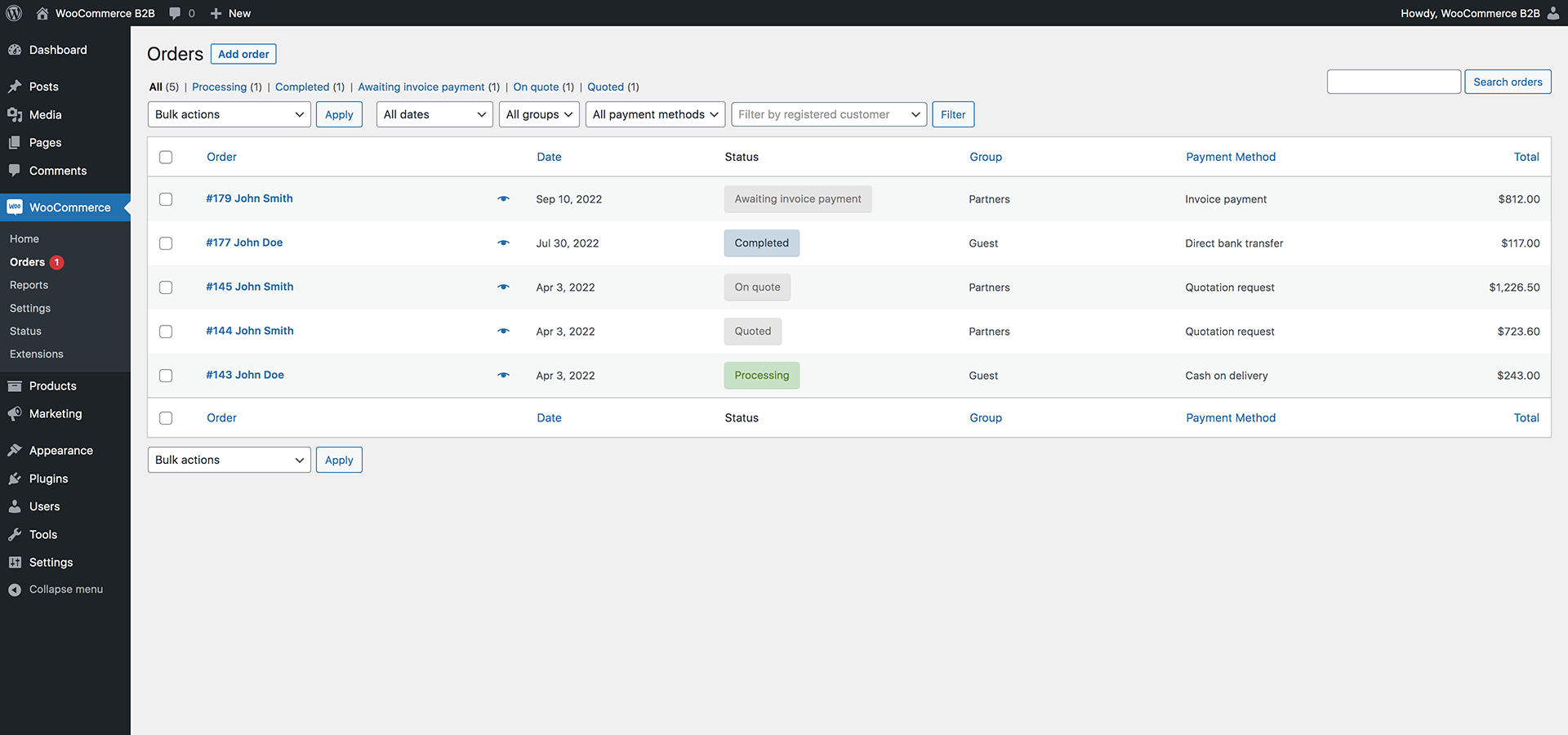Open the Reports submenu item

pyautogui.click(x=29, y=285)
